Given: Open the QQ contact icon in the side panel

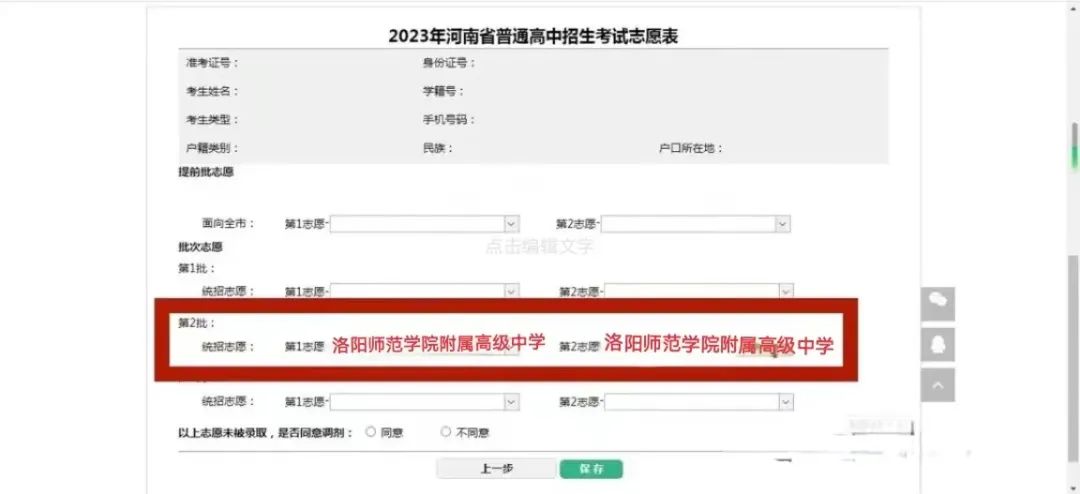Looking at the screenshot, I should pyautogui.click(x=937, y=344).
